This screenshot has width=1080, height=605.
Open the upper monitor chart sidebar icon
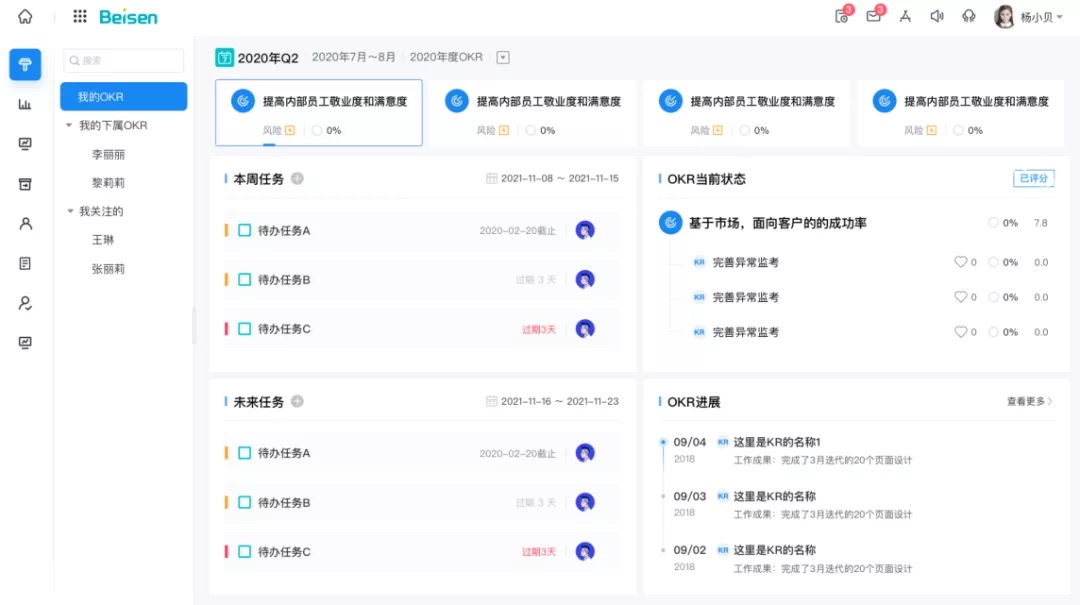click(25, 144)
